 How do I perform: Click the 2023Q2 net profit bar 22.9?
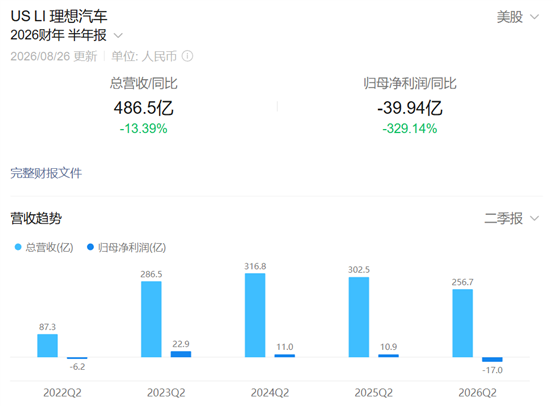(x=181, y=354)
